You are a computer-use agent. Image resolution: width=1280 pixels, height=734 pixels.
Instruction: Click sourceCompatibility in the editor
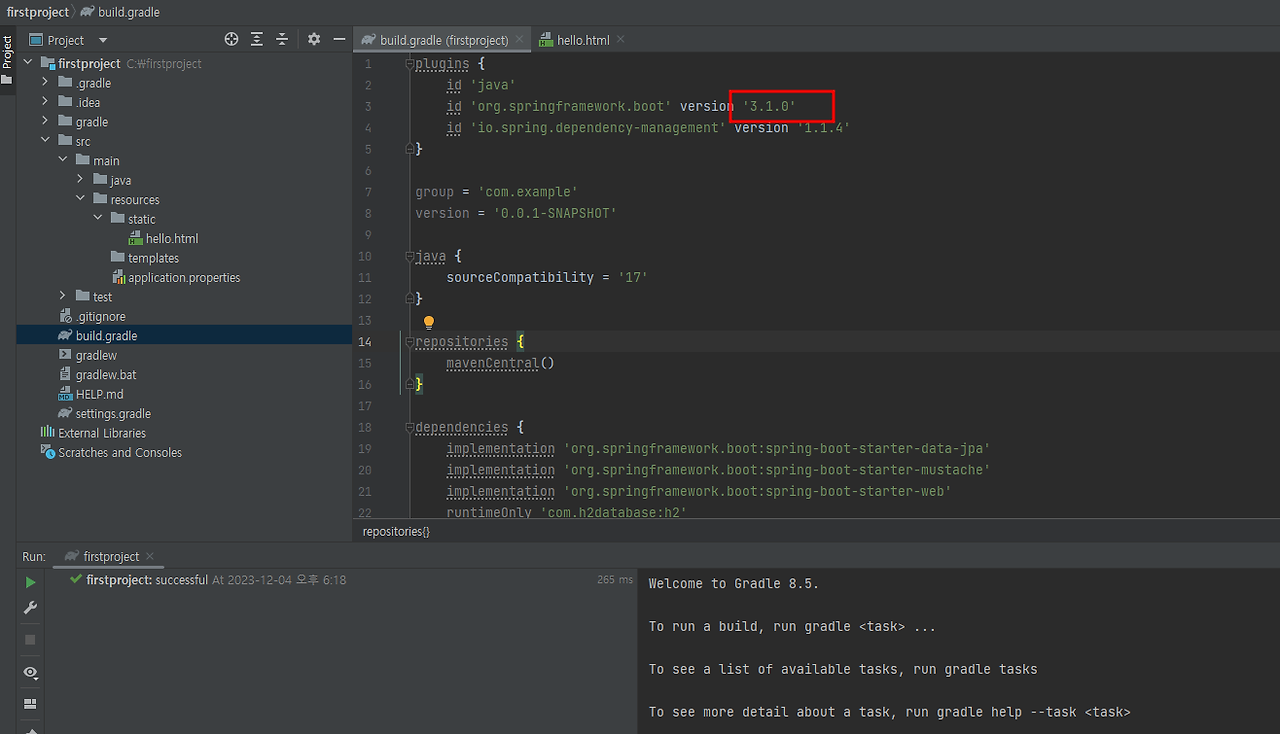click(x=520, y=277)
